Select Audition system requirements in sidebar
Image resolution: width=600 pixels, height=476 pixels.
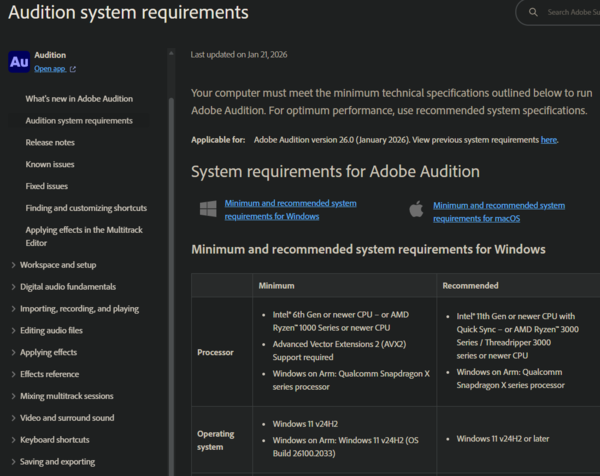coord(79,121)
